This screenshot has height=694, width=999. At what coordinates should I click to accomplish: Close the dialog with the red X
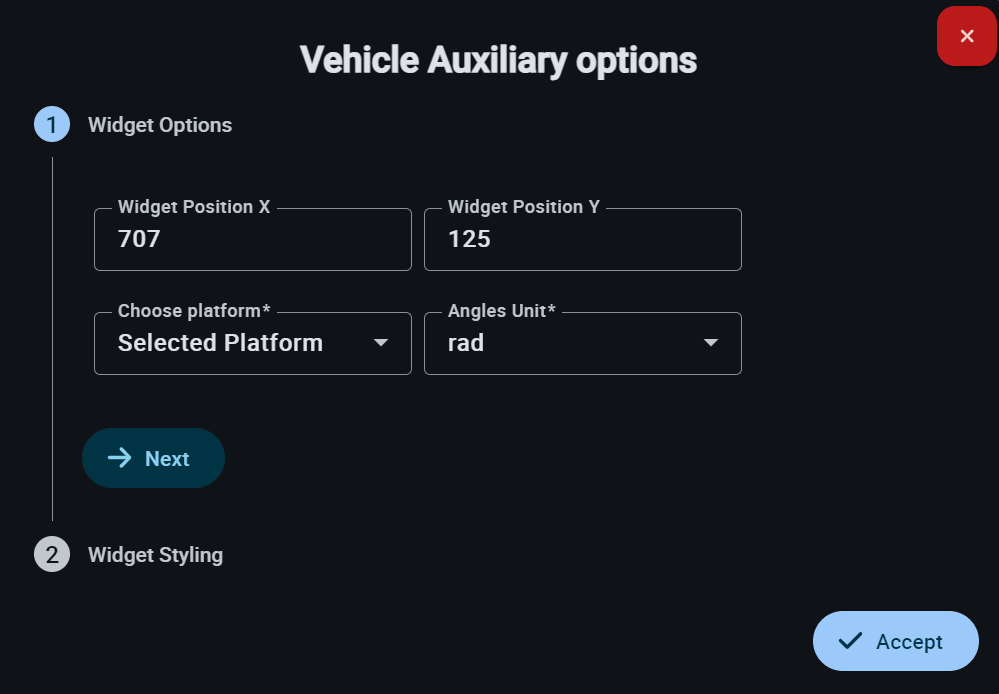point(966,36)
